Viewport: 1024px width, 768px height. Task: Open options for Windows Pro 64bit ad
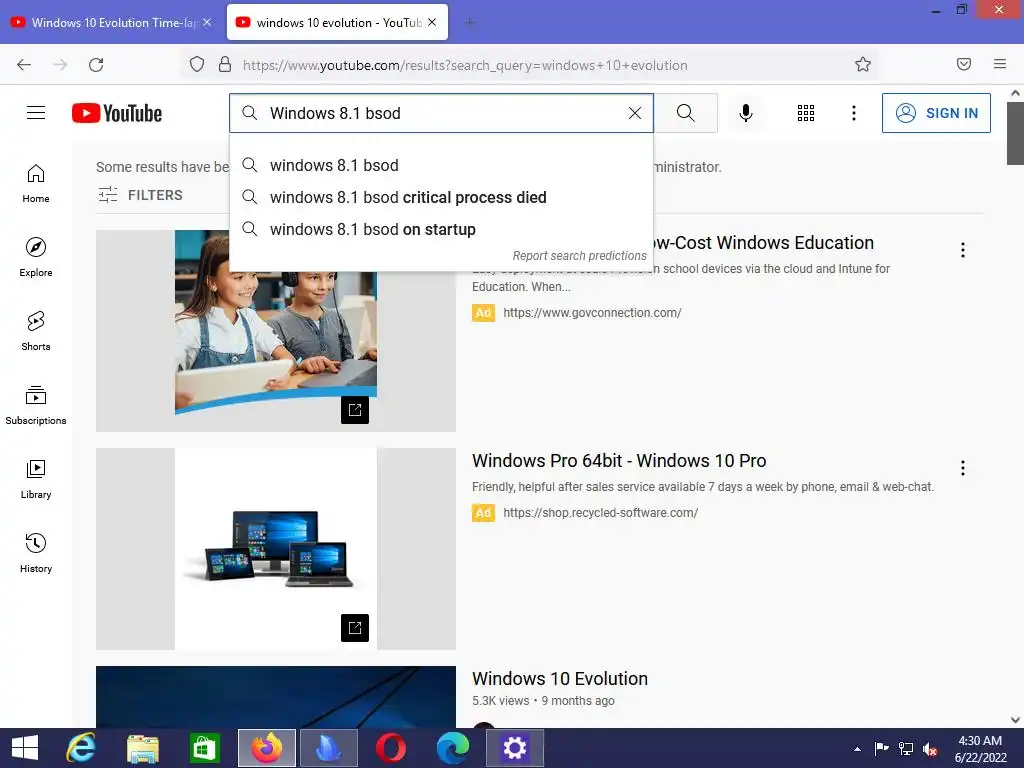[x=963, y=468]
